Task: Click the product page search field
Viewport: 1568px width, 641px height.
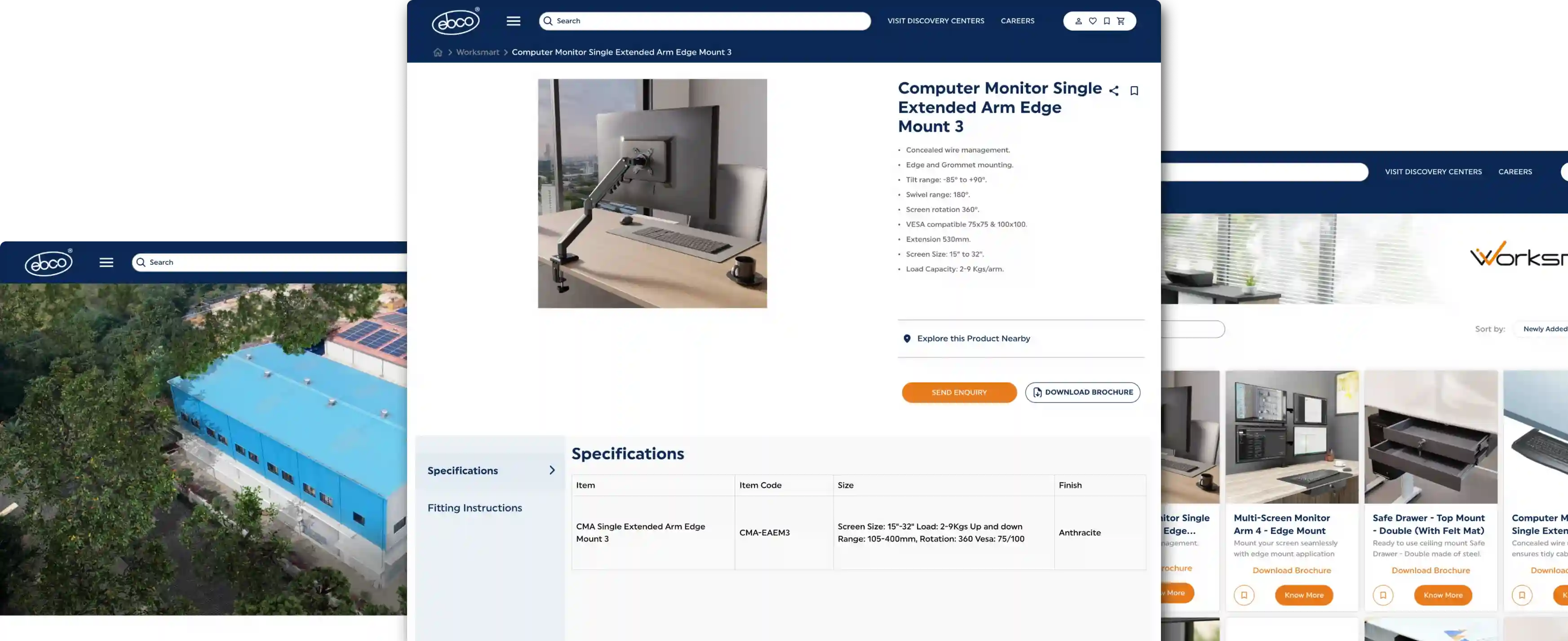Action: [x=706, y=21]
